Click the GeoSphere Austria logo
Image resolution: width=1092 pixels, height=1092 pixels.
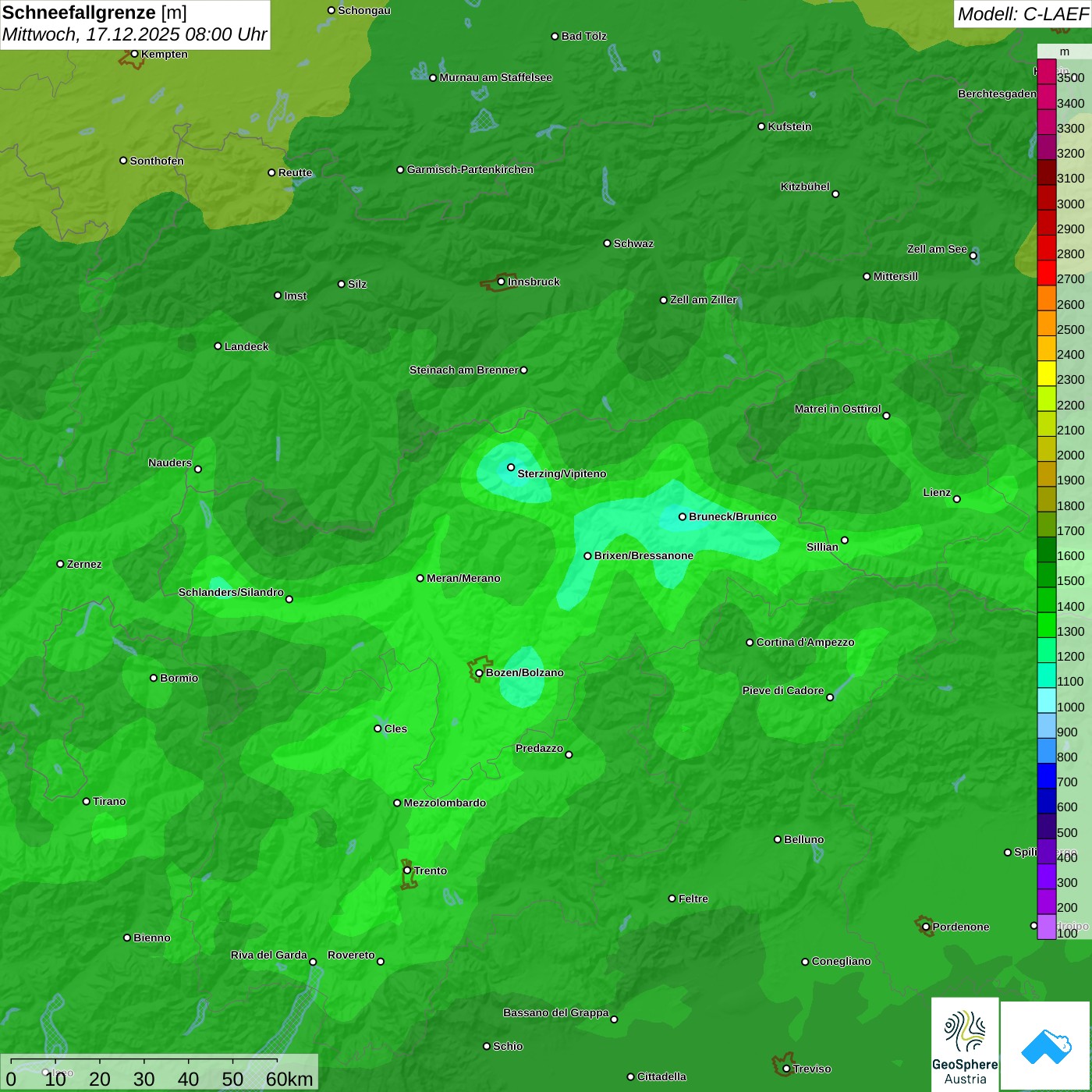(x=965, y=1045)
